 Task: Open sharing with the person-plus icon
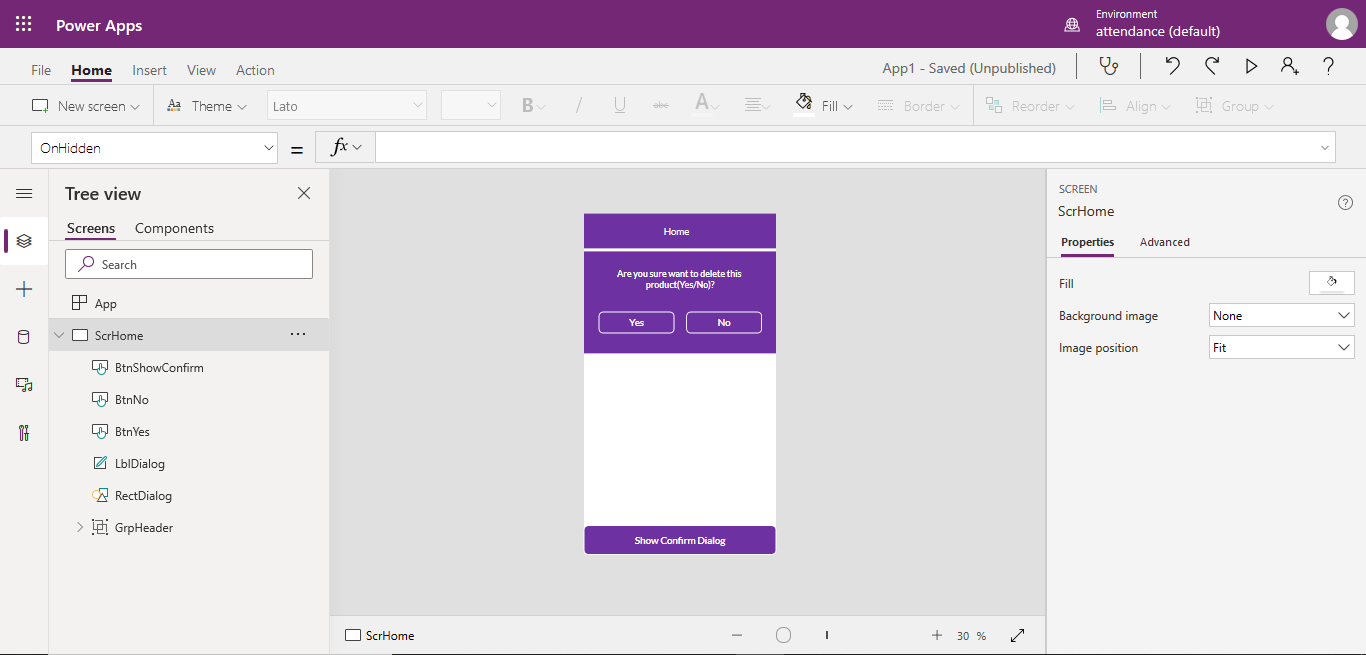(1289, 66)
